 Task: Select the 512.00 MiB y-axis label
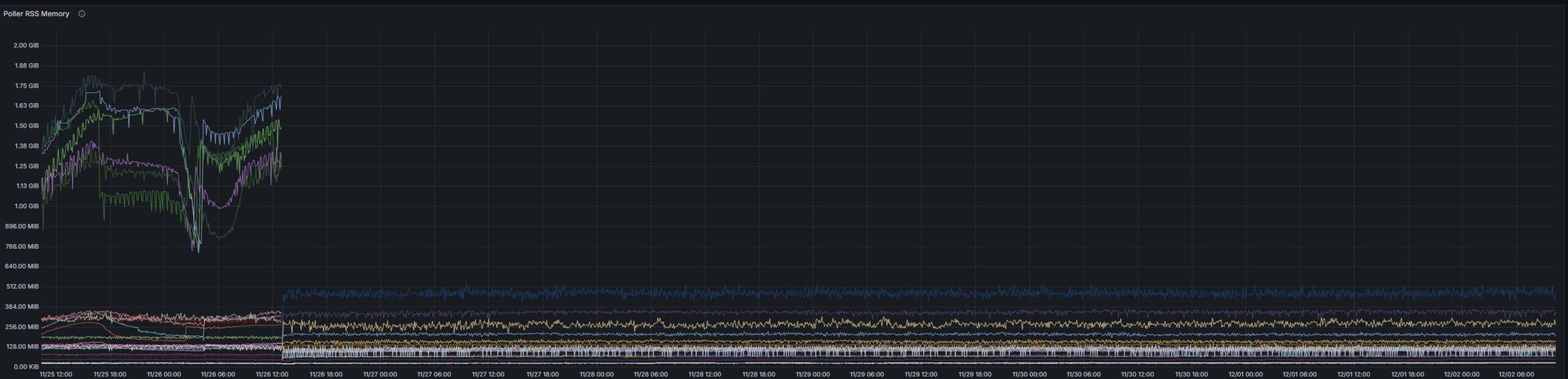pyautogui.click(x=24, y=286)
